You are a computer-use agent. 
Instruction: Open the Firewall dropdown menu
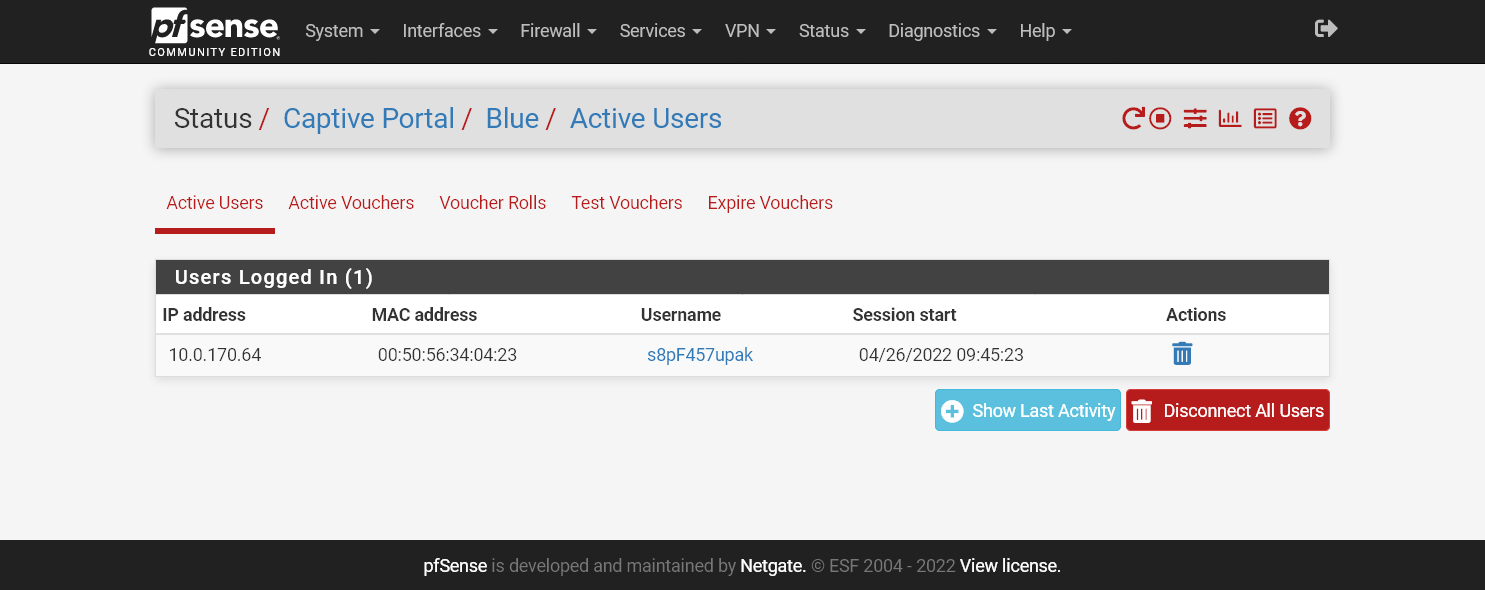[558, 31]
